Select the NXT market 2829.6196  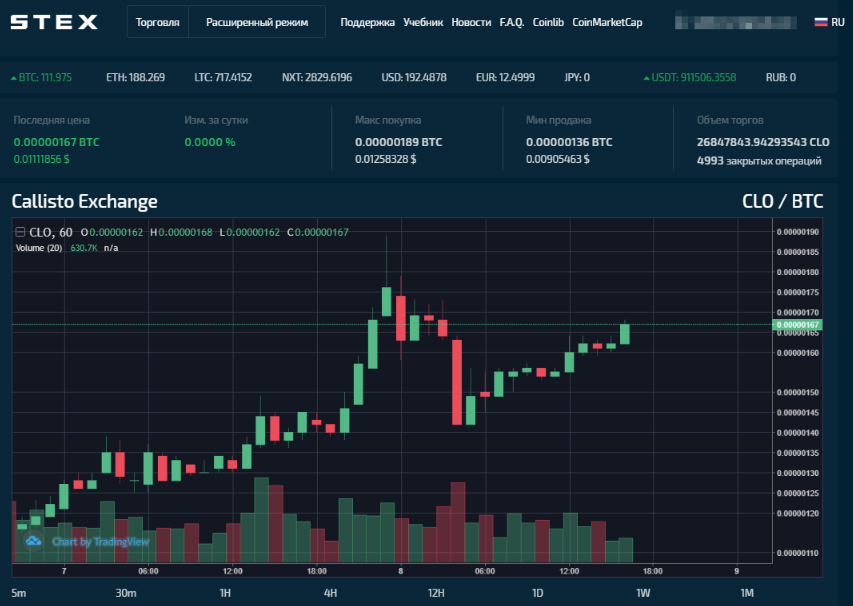click(x=317, y=77)
